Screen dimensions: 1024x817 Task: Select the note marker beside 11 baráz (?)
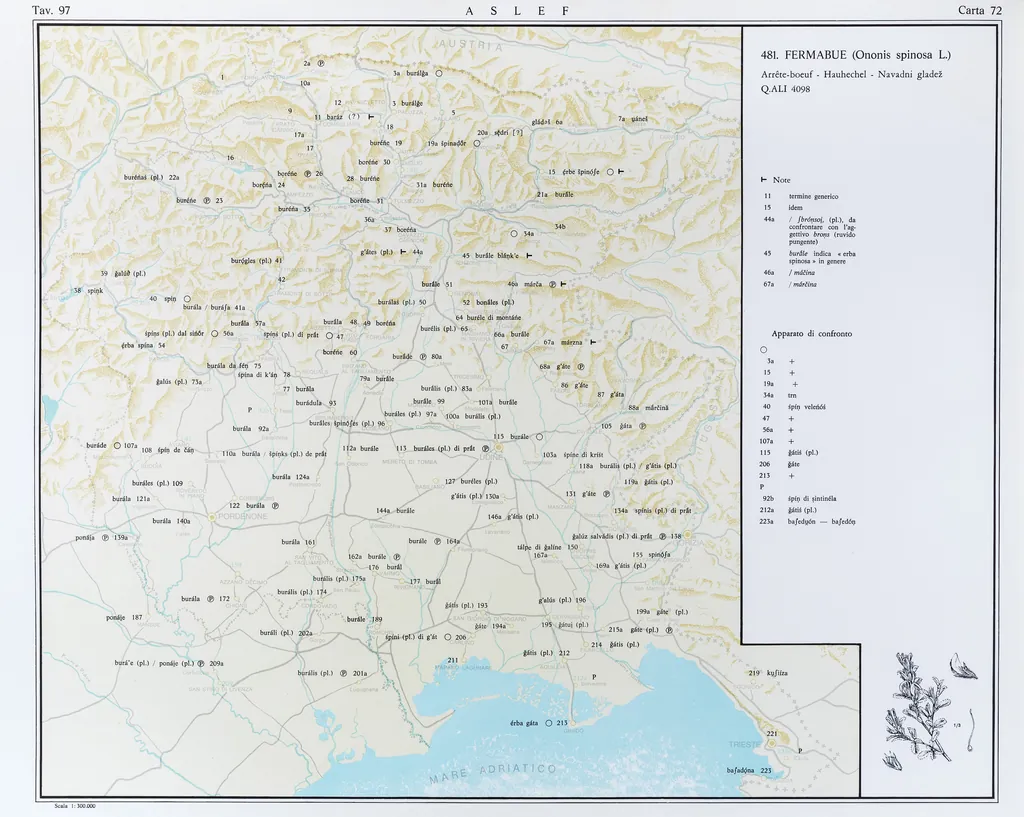click(x=371, y=117)
